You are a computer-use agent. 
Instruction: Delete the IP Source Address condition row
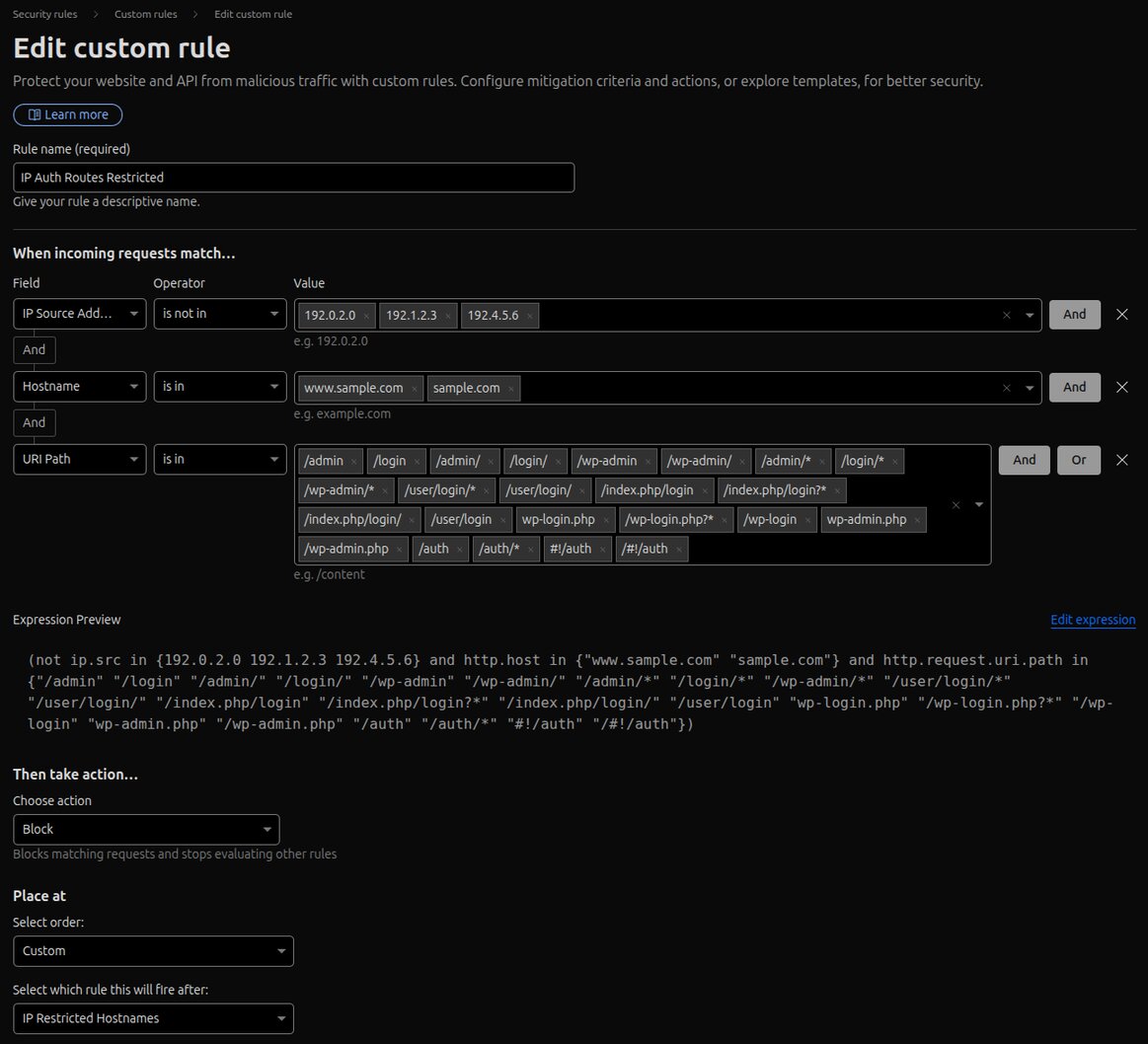click(x=1121, y=315)
